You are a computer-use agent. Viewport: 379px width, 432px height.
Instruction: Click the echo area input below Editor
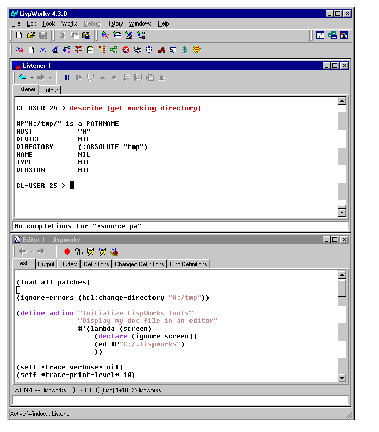(x=180, y=400)
